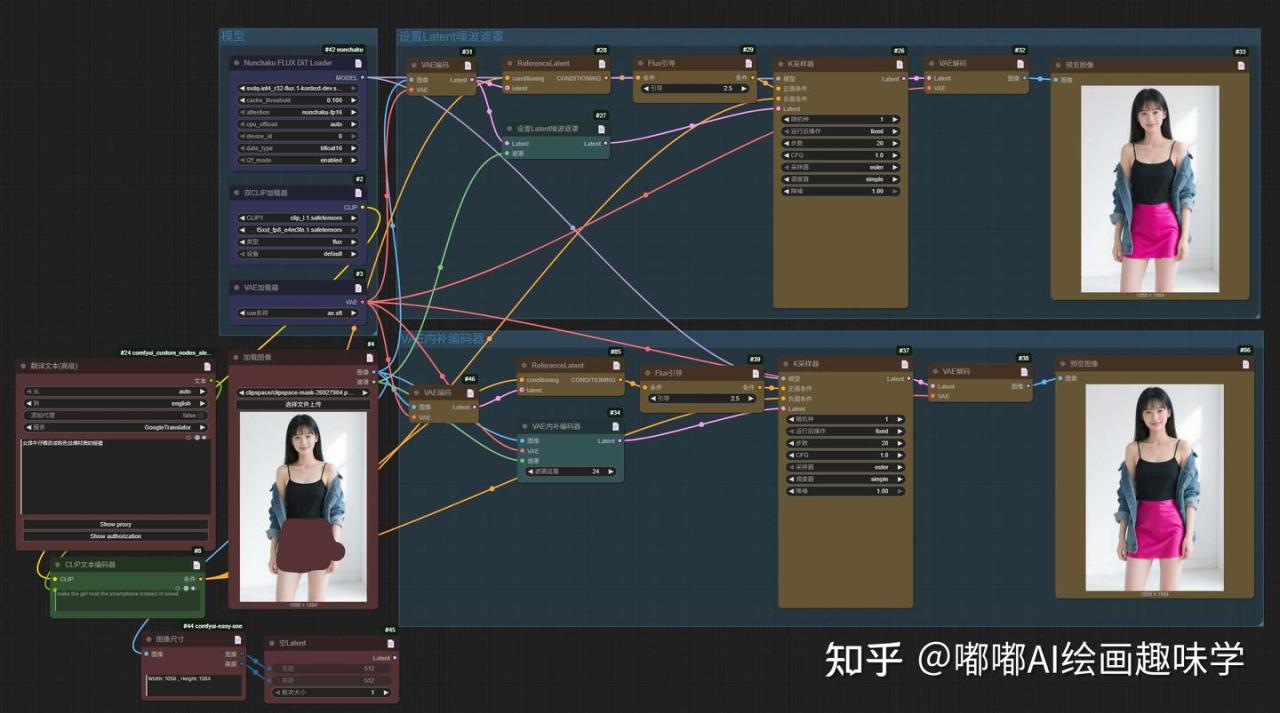The width and height of the screenshot is (1280, 713).
Task: Open t5xxl_fp8_e4m3fn safetensors dropdown
Action: (300, 230)
